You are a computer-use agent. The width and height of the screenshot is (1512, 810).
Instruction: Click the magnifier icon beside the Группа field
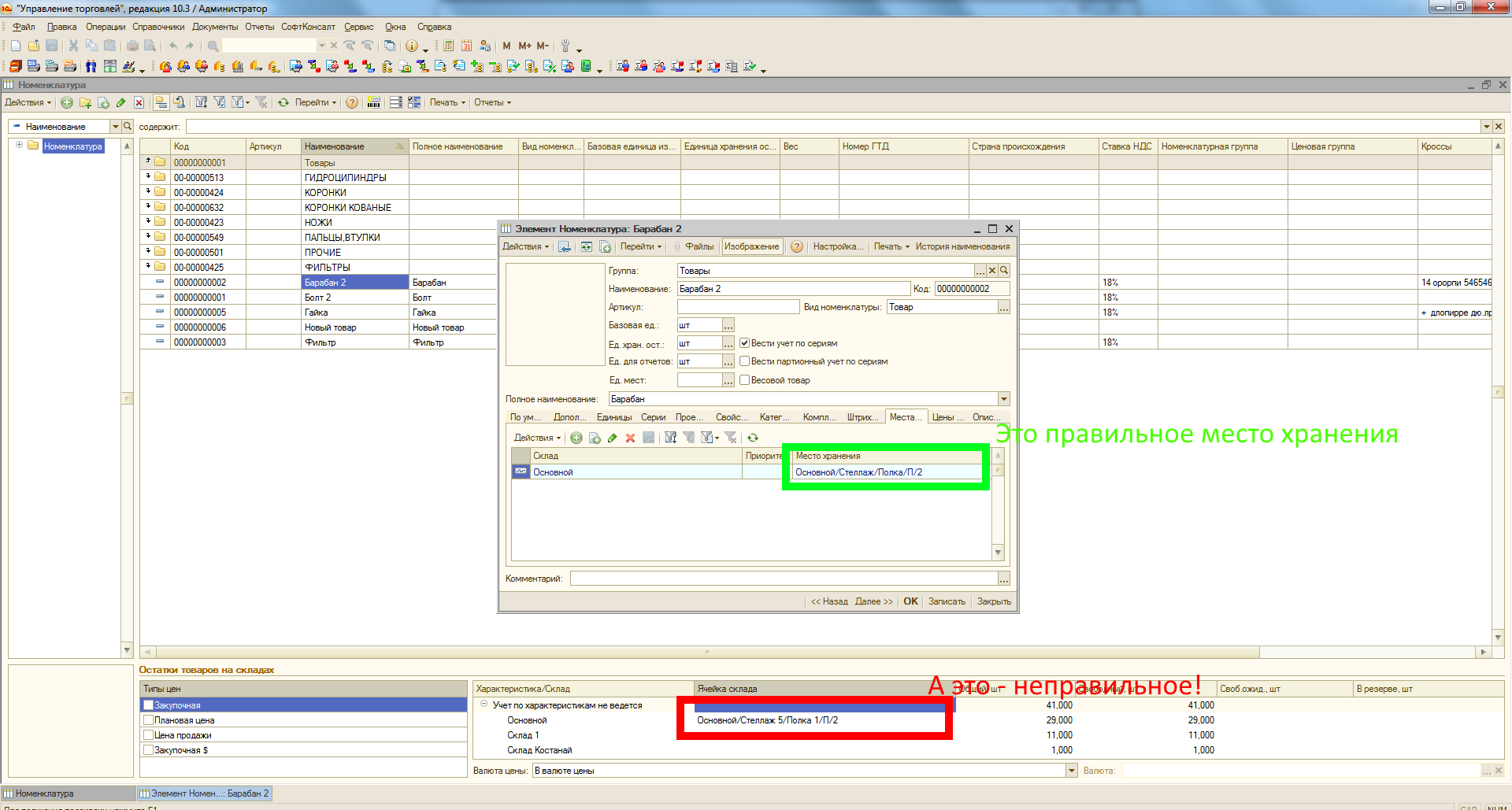point(1004,271)
